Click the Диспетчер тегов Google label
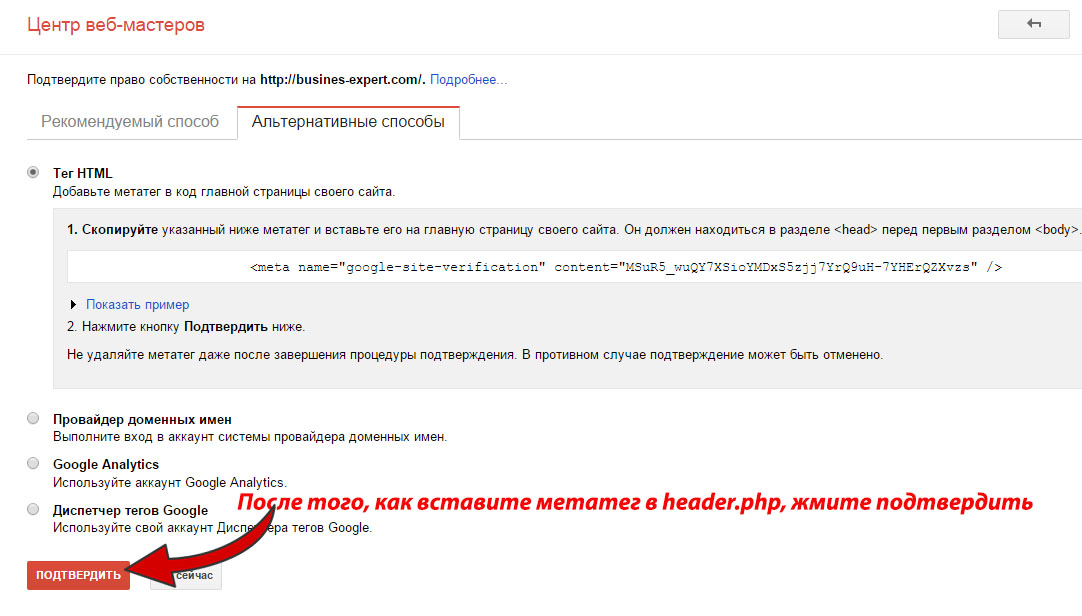This screenshot has height=616, width=1082. tap(130, 510)
